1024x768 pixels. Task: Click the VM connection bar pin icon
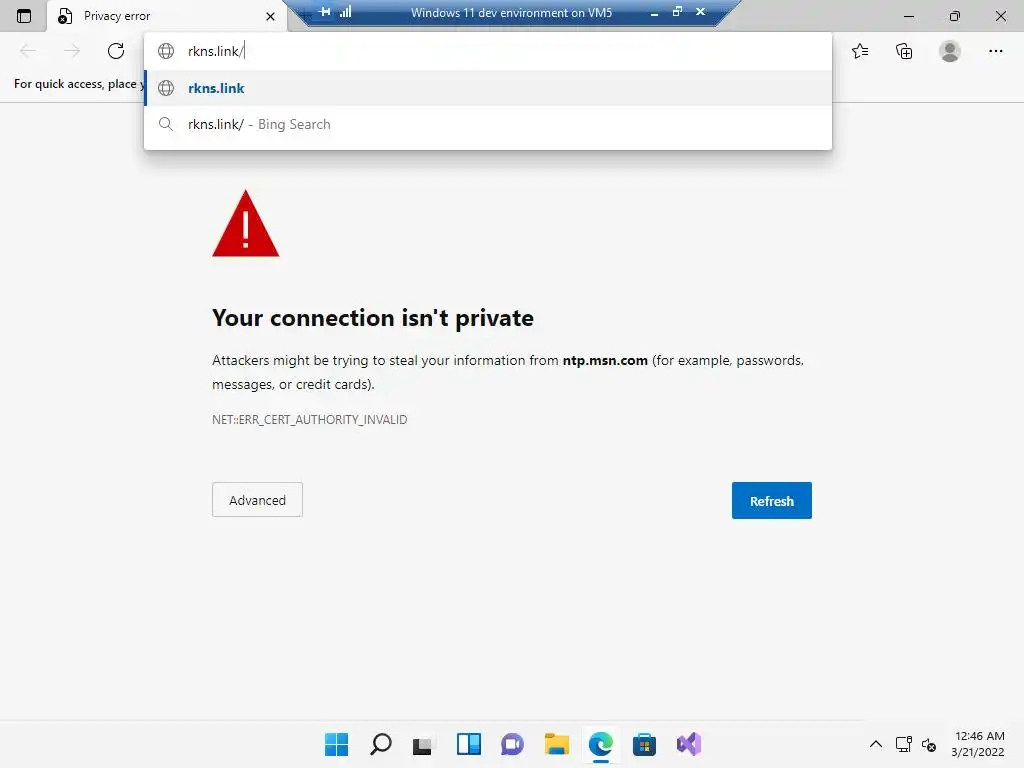[x=325, y=12]
